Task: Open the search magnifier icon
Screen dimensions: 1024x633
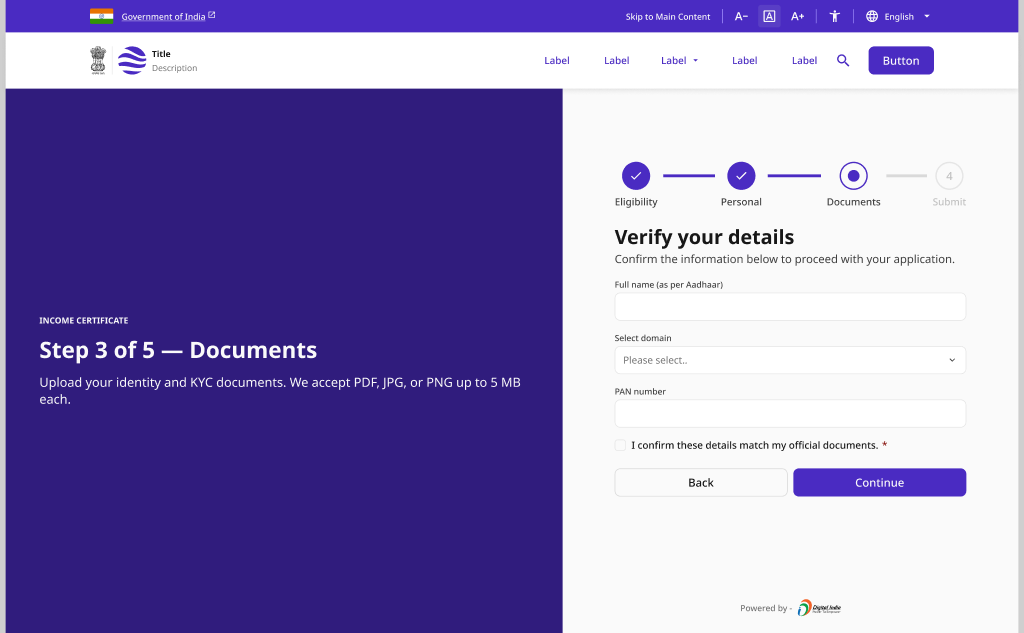Action: [x=842, y=61]
